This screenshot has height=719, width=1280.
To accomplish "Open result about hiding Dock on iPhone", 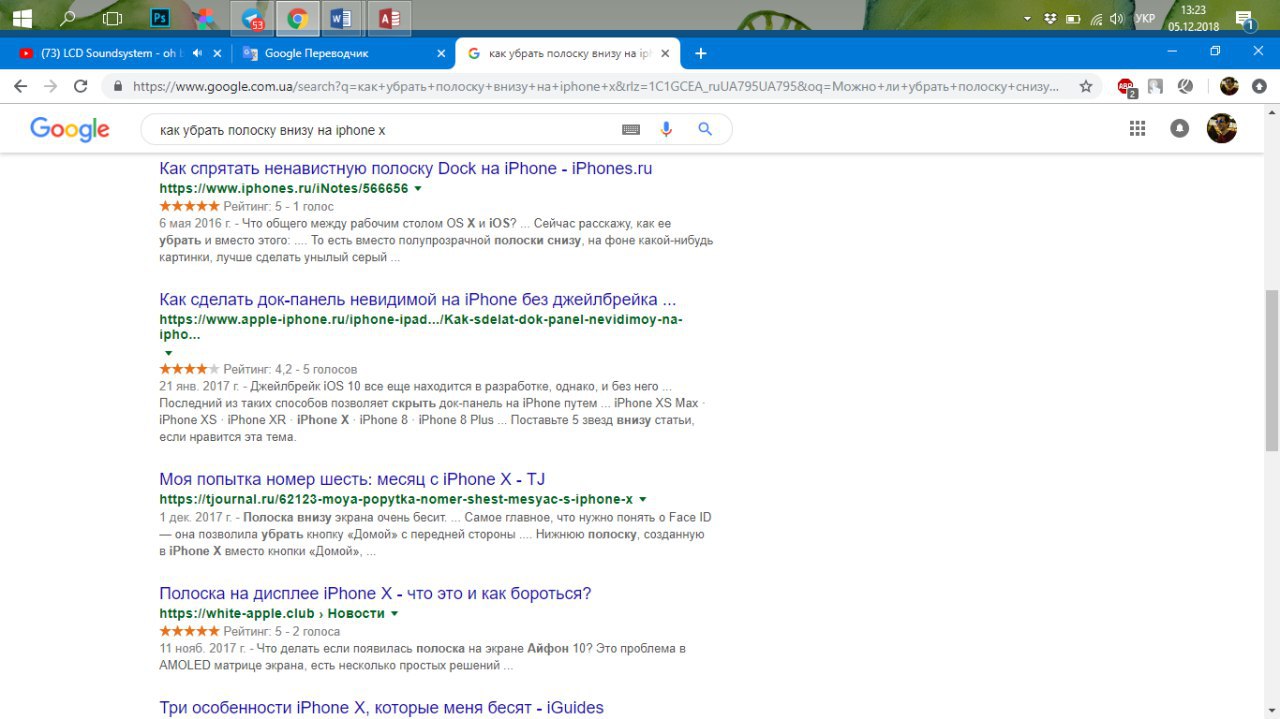I will 405,168.
